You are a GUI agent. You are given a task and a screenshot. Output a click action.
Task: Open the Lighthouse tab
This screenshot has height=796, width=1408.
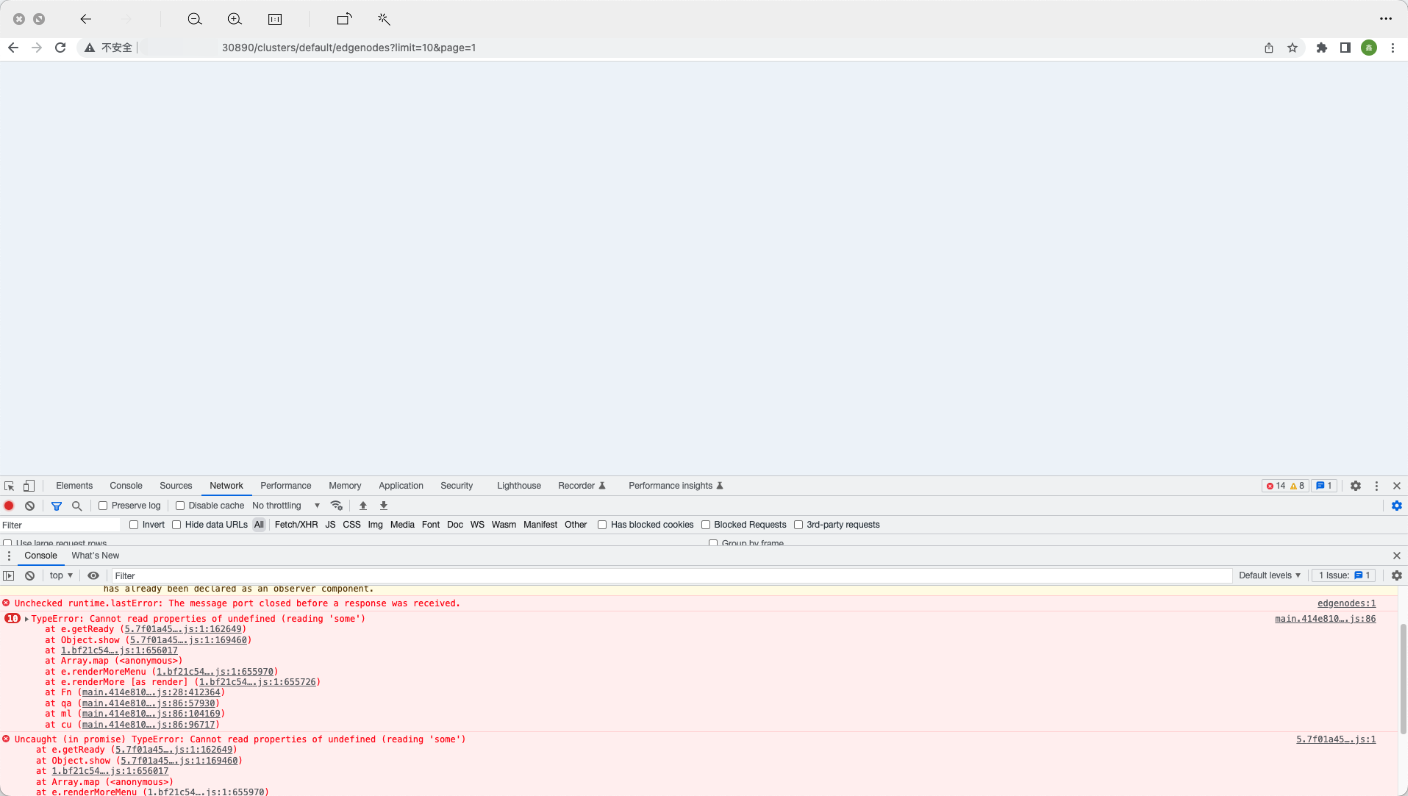click(x=519, y=486)
